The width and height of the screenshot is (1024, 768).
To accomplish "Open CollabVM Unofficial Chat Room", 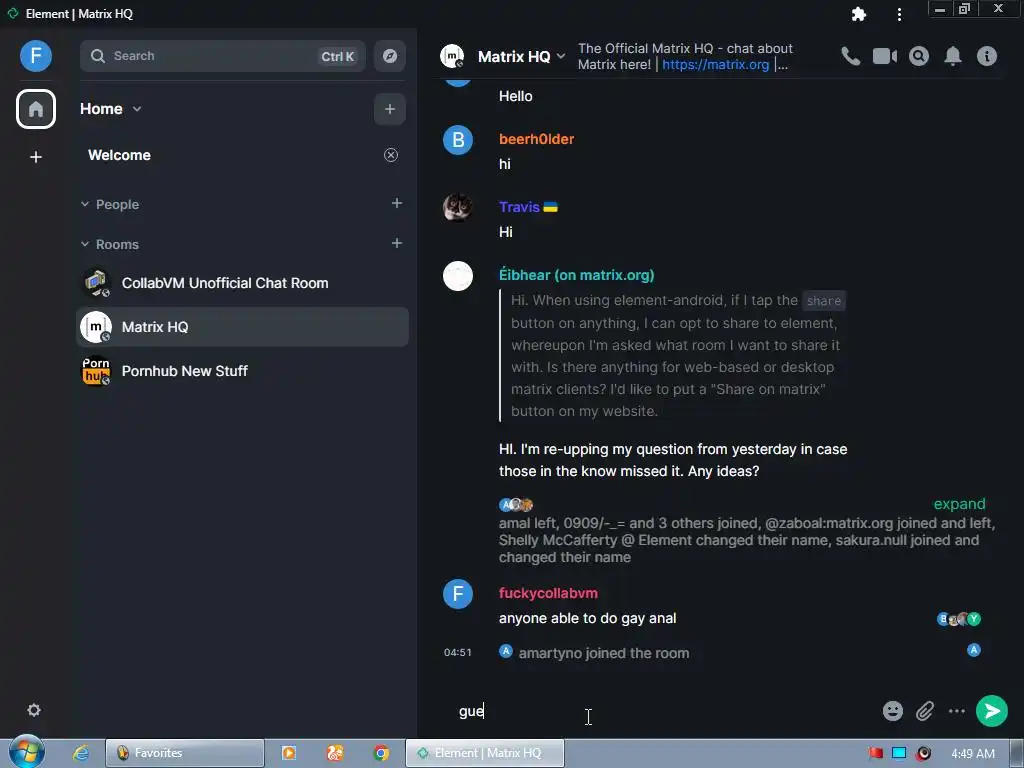I will (242, 283).
